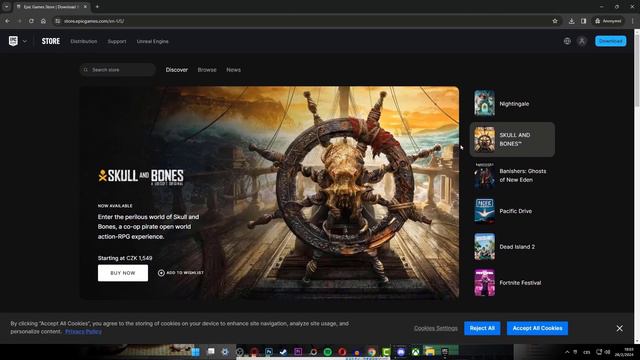Image resolution: width=640 pixels, height=360 pixels.
Task: Open Xbox app from the taskbar
Action: (x=416, y=351)
